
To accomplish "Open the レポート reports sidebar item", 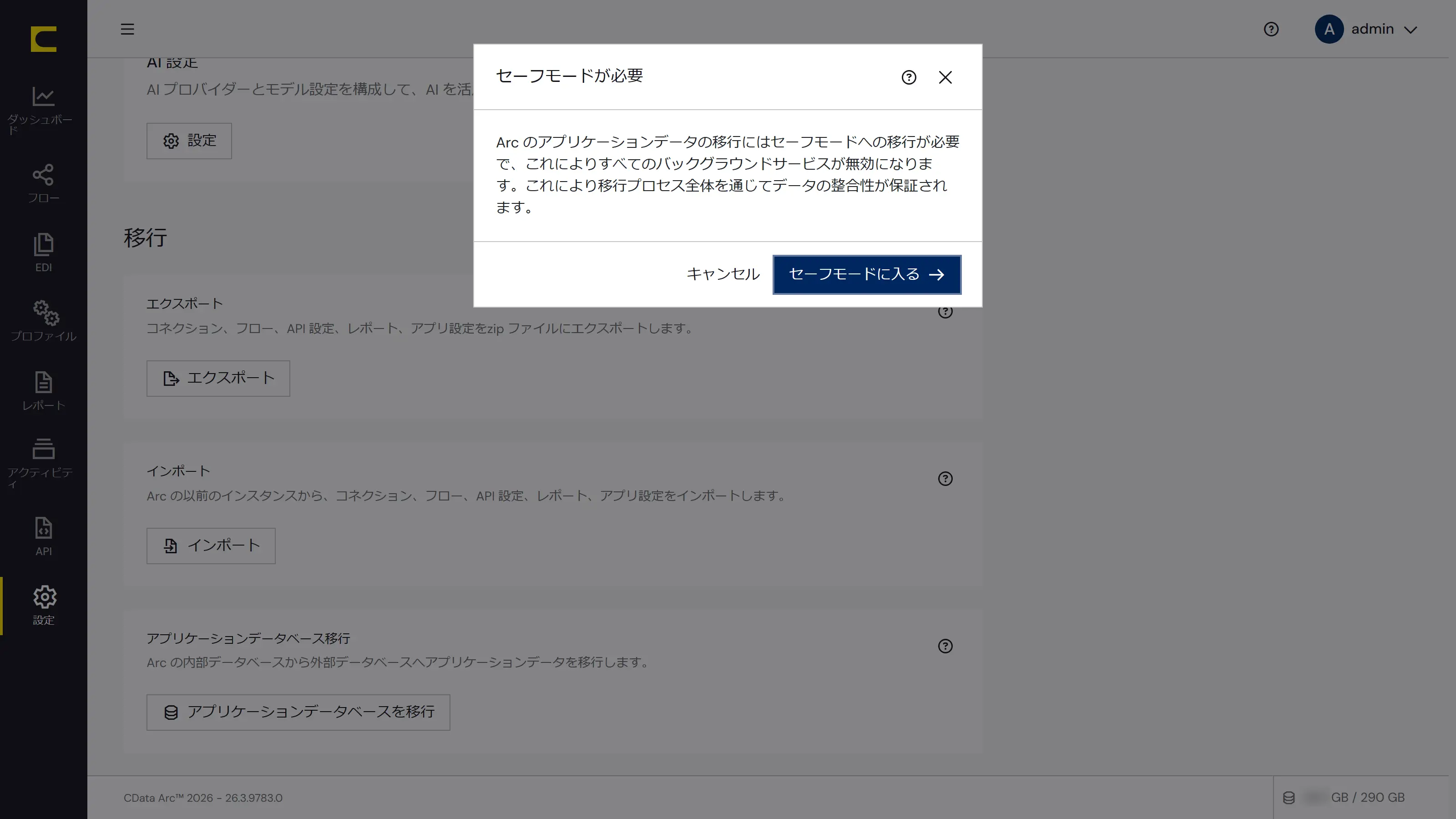I will click(44, 391).
